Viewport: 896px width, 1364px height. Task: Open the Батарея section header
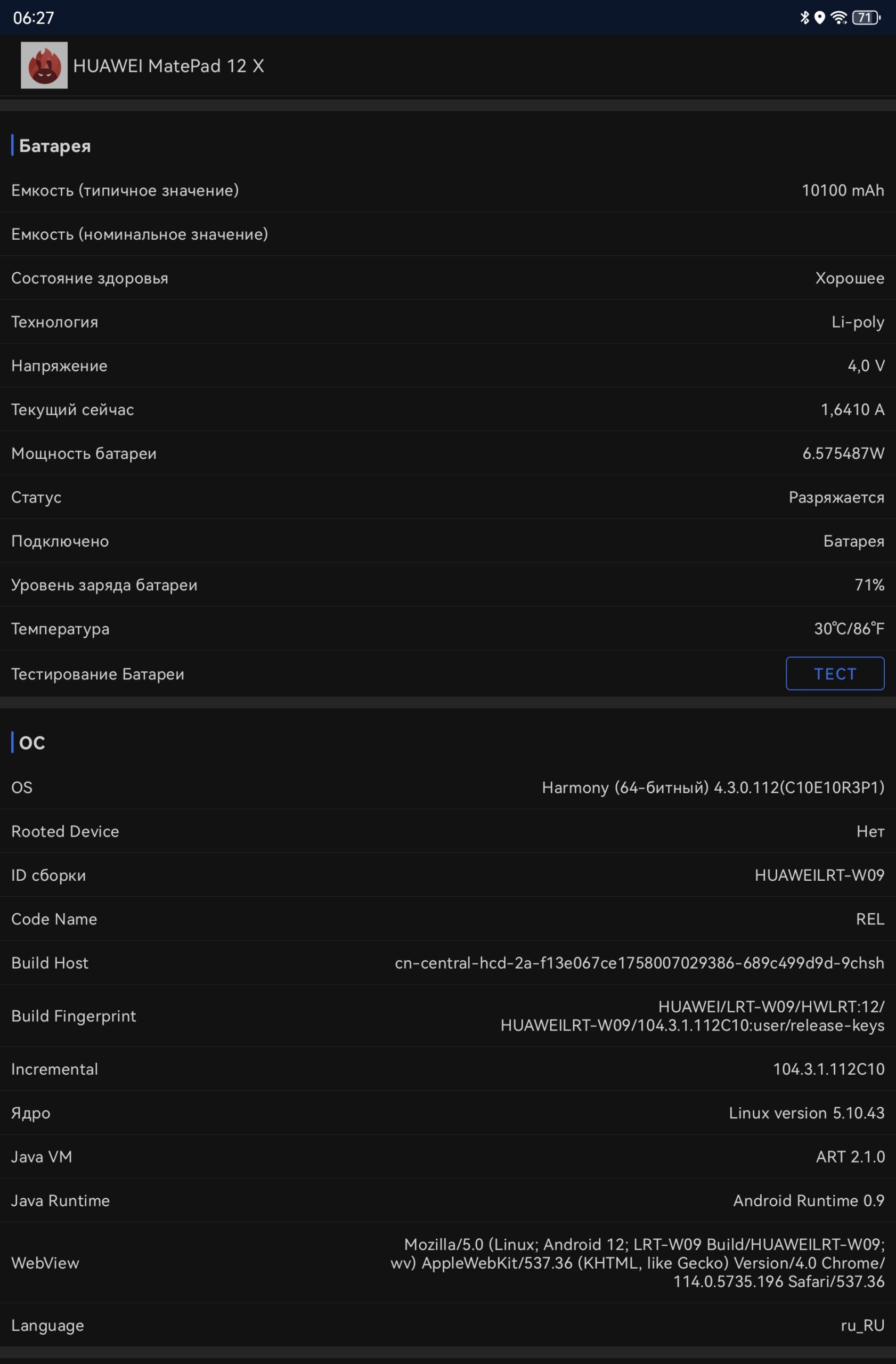tap(54, 145)
